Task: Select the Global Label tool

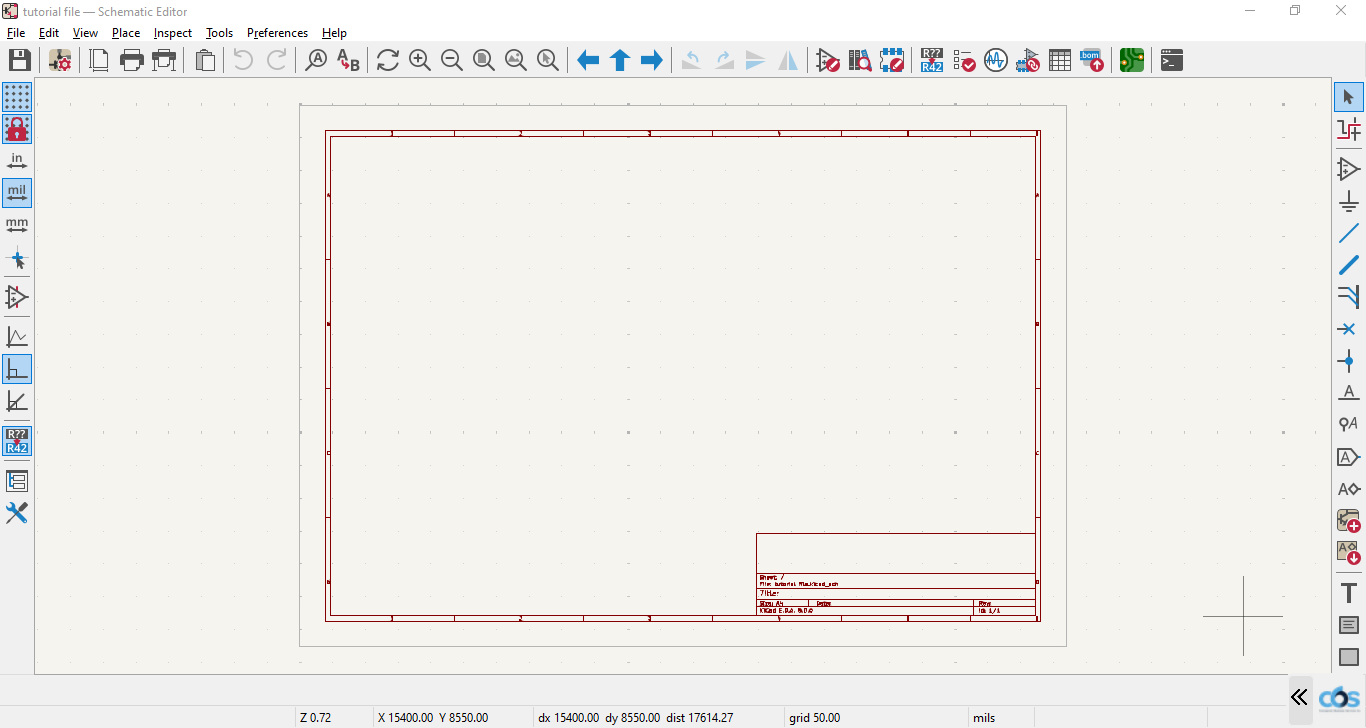Action: (1349, 457)
